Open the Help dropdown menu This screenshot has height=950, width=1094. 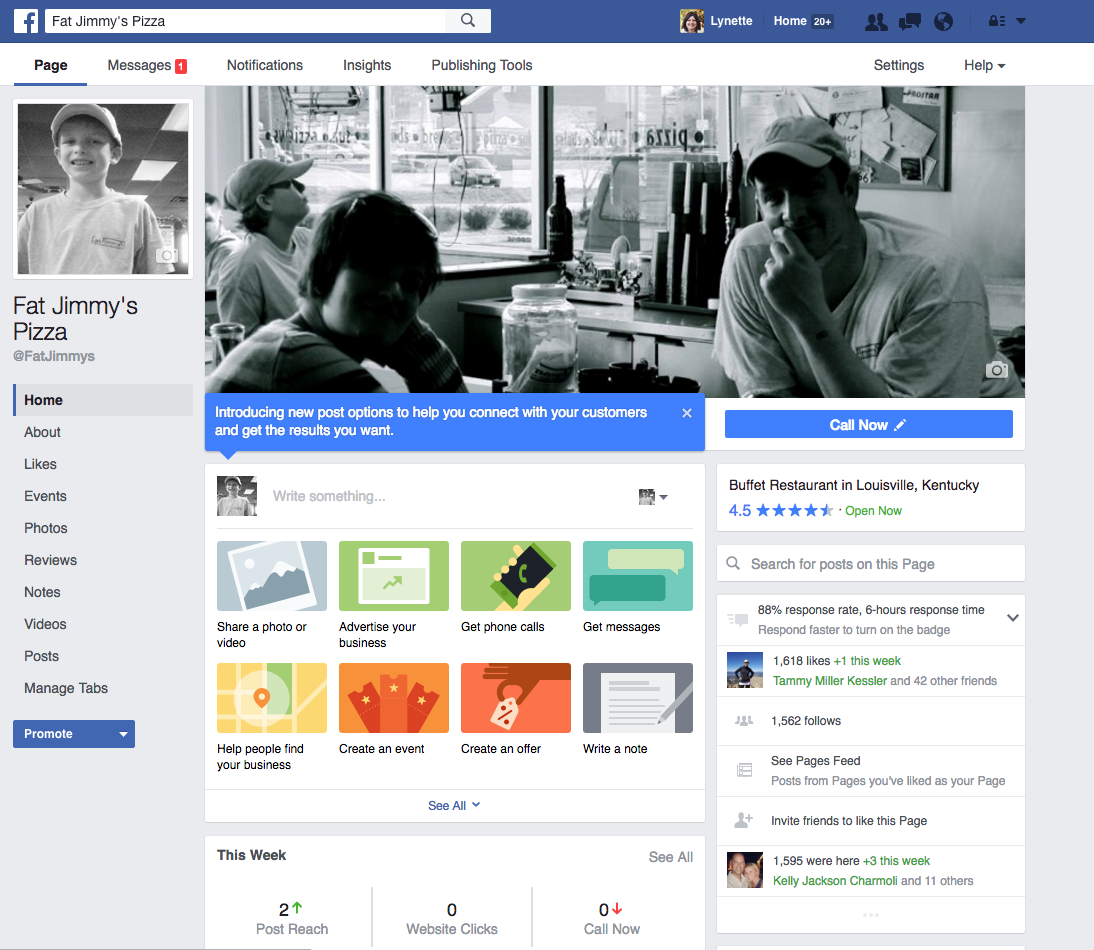tap(984, 65)
